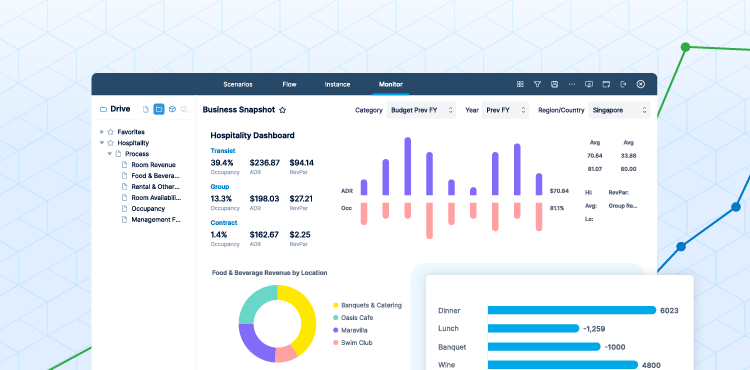Click the Wine bar showing 4800
This screenshot has width=750, height=370.
[x=562, y=365]
